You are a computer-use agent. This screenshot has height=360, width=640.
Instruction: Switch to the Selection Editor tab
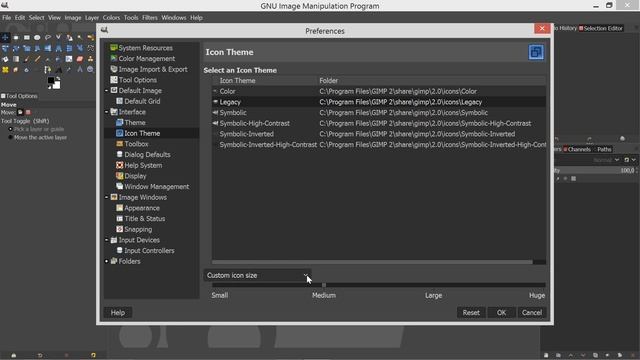(x=601, y=28)
